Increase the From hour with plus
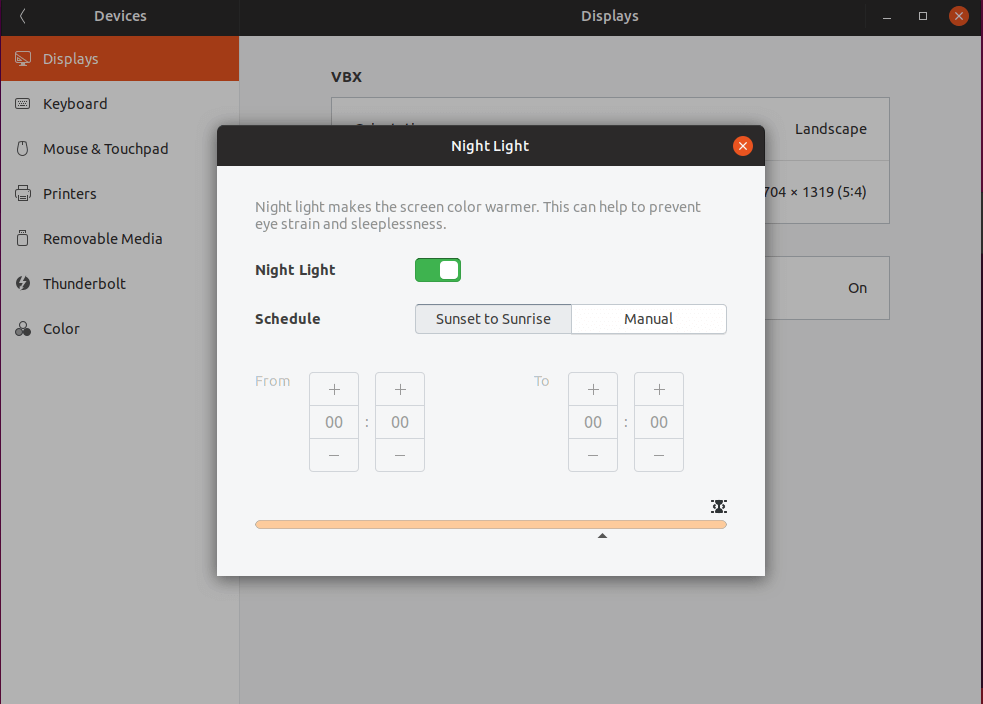 [334, 389]
